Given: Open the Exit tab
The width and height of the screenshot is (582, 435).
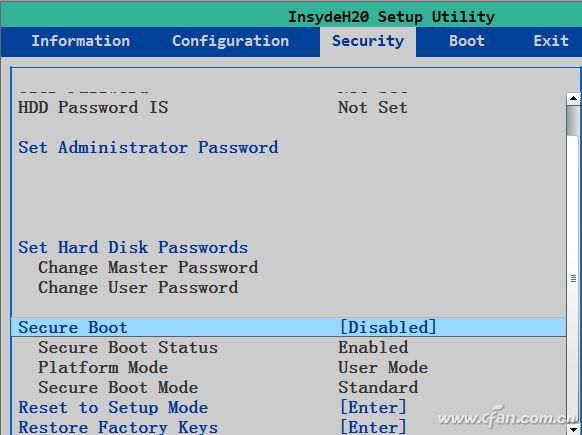Looking at the screenshot, I should tap(551, 41).
